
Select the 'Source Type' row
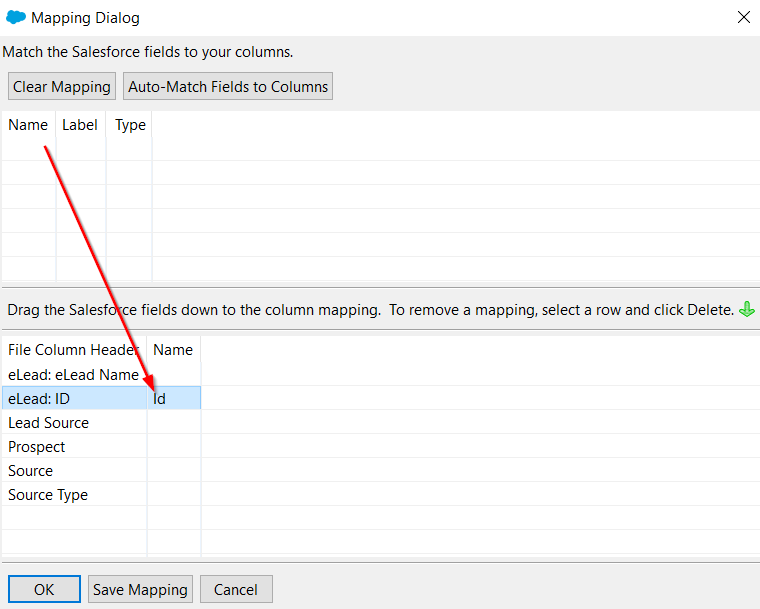[101, 495]
